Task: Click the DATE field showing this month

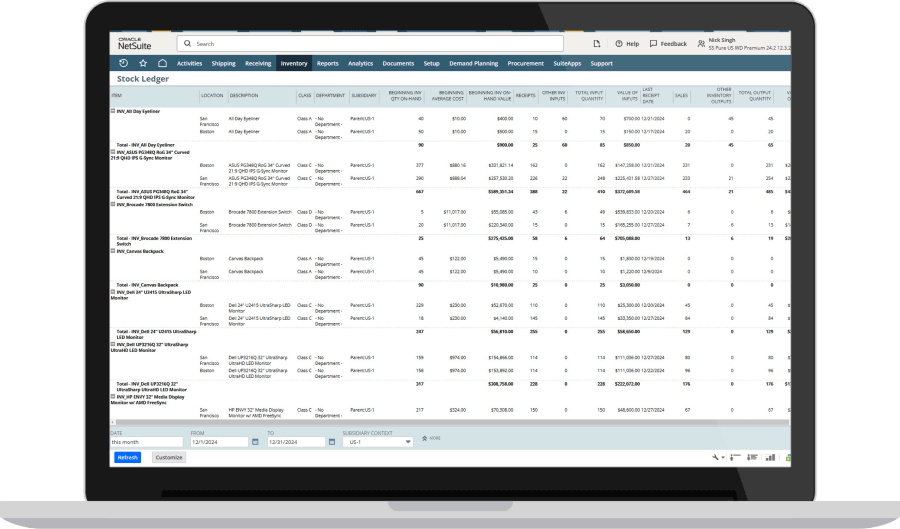Action: coord(146,442)
